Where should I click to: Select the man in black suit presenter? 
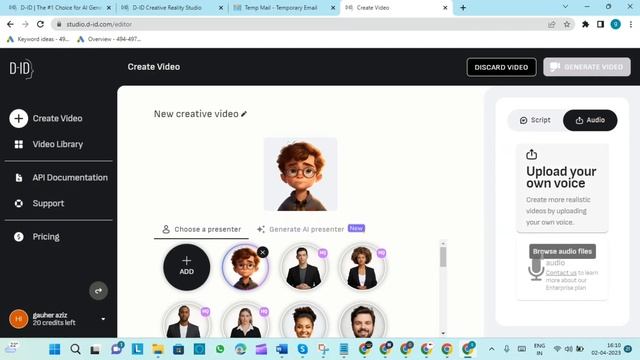point(303,267)
